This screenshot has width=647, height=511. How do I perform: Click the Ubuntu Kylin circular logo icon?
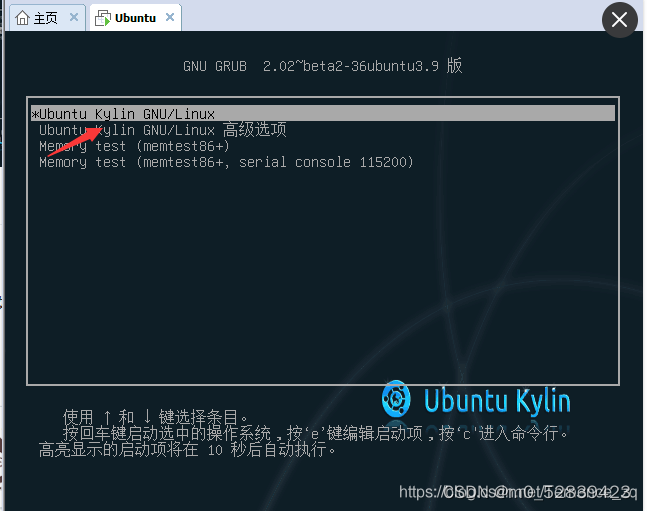coord(396,398)
